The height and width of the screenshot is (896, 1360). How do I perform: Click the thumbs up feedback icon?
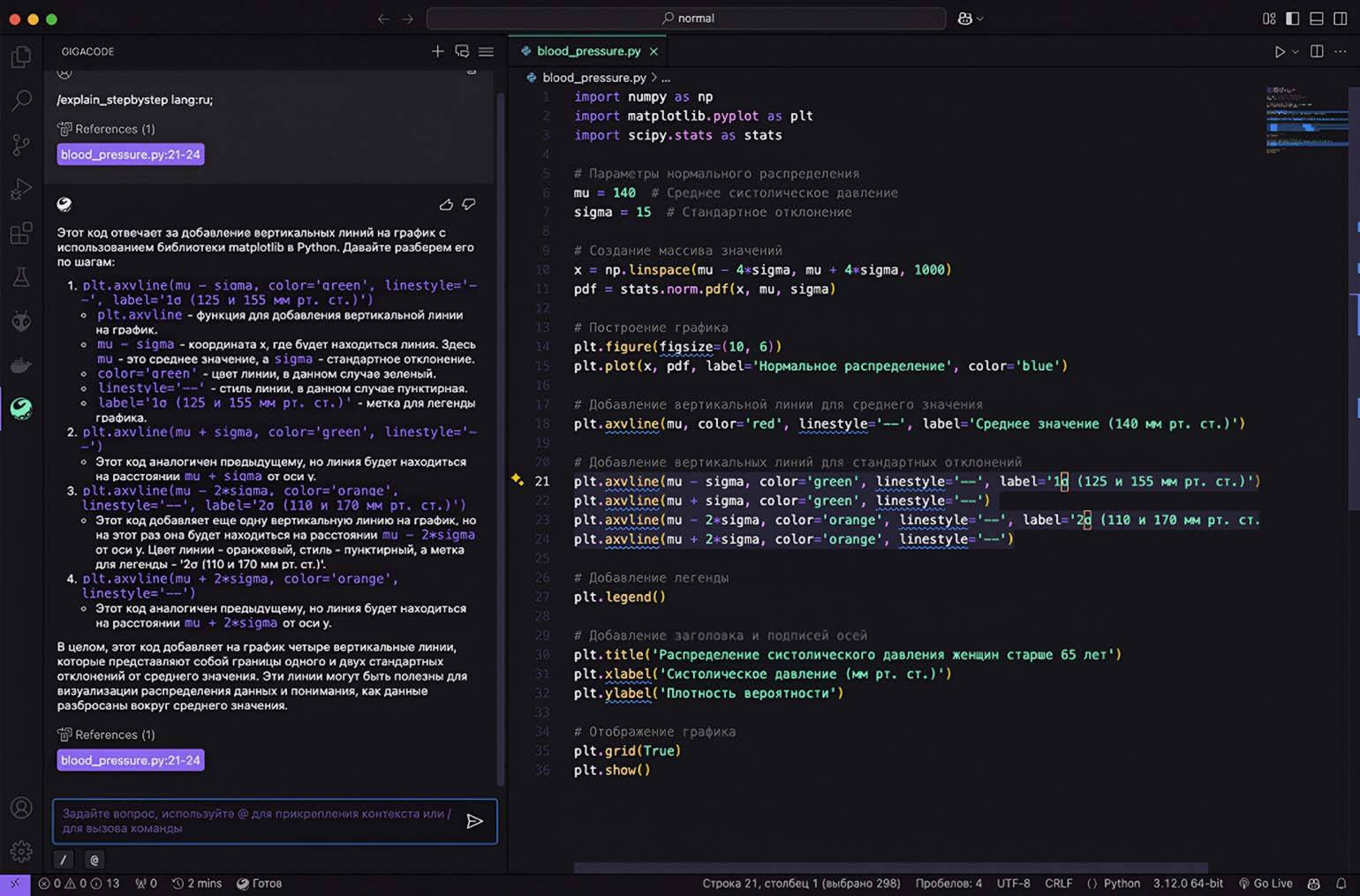446,205
